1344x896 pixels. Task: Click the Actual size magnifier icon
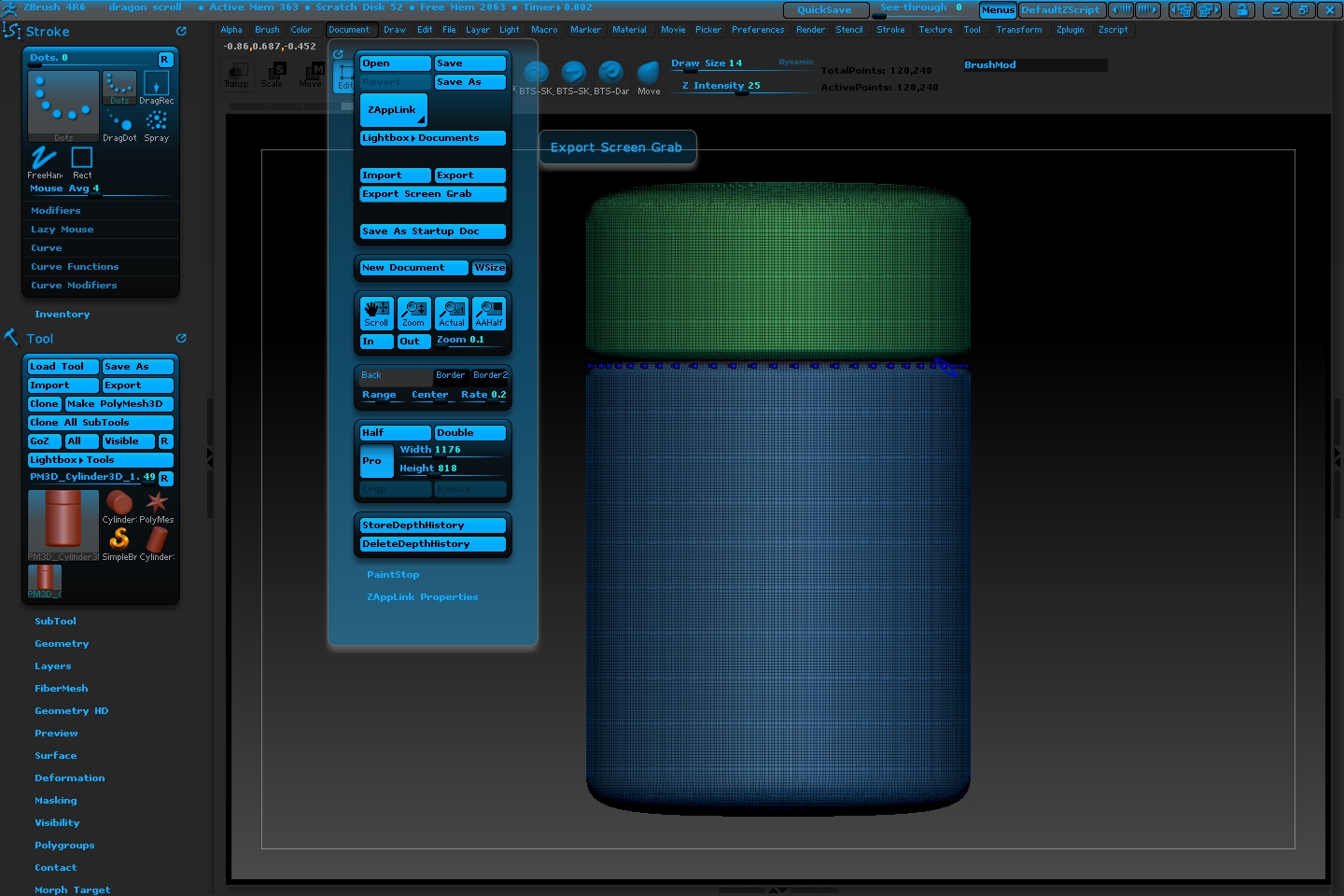click(451, 312)
